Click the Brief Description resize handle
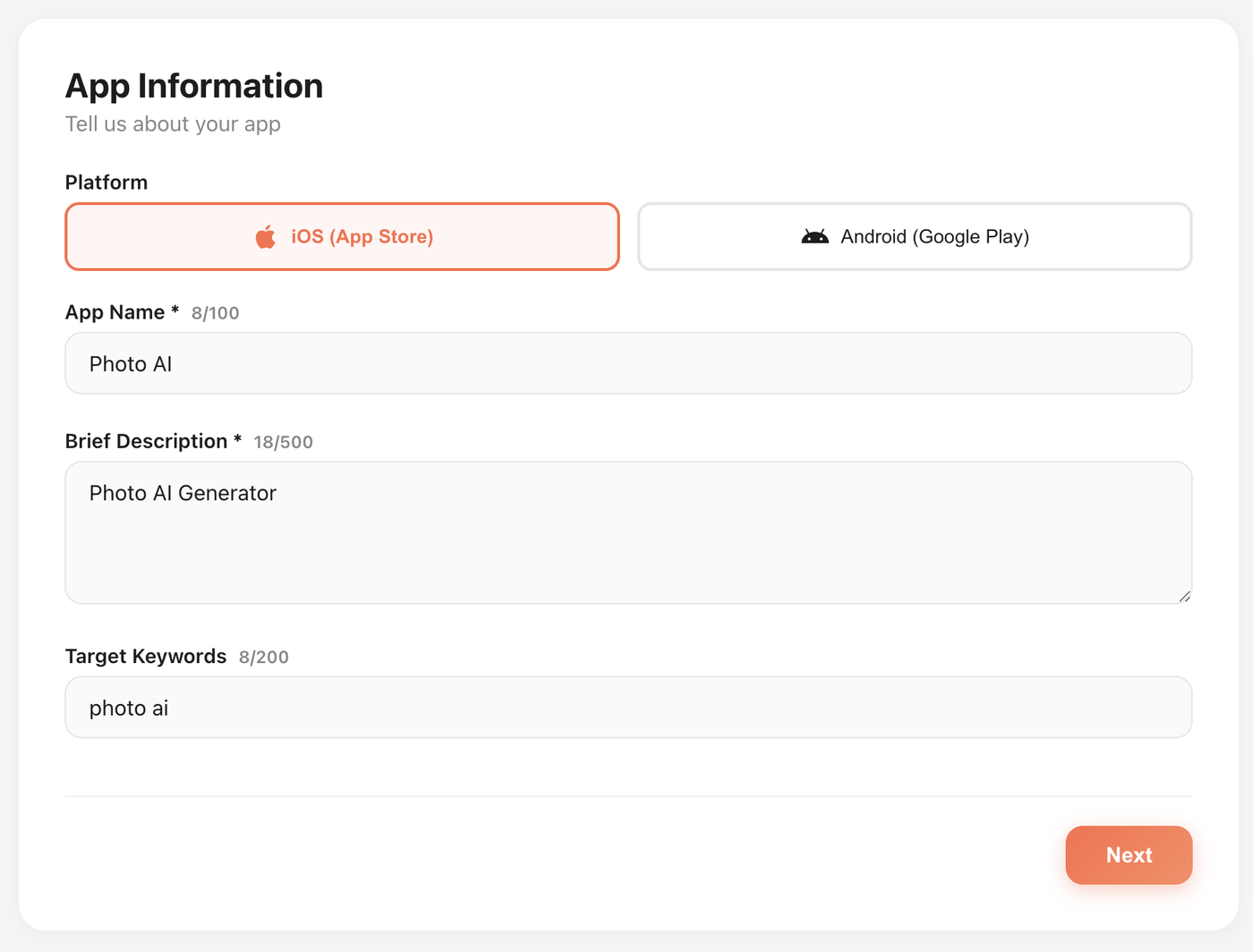This screenshot has height=952, width=1253. tap(1184, 596)
